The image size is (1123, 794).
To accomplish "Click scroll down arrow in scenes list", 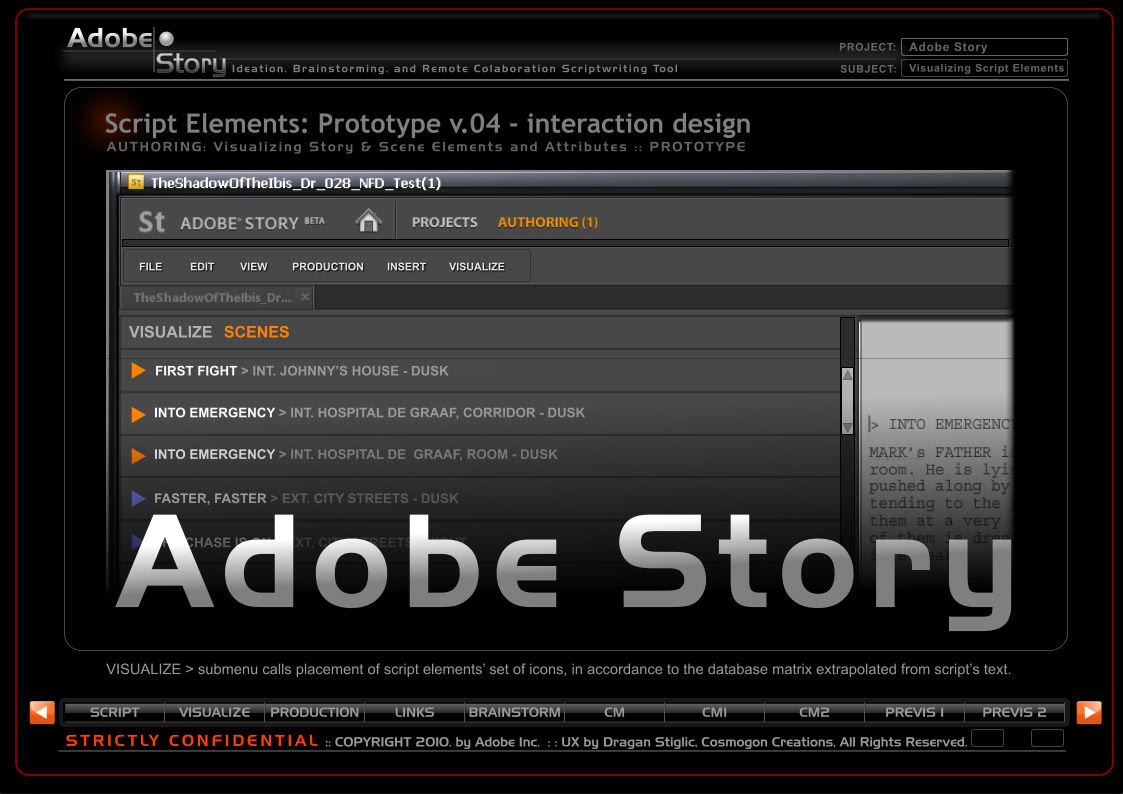I will point(847,427).
